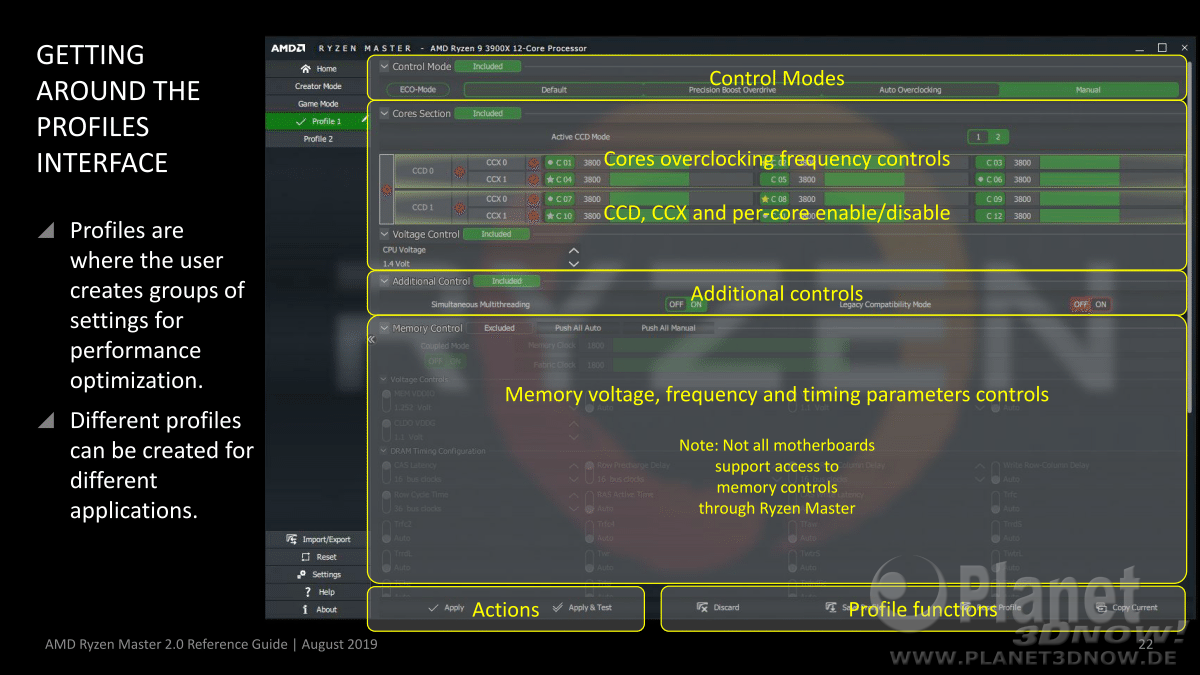Click the Reset icon in the sidebar
This screenshot has width=1200, height=675.
point(305,557)
